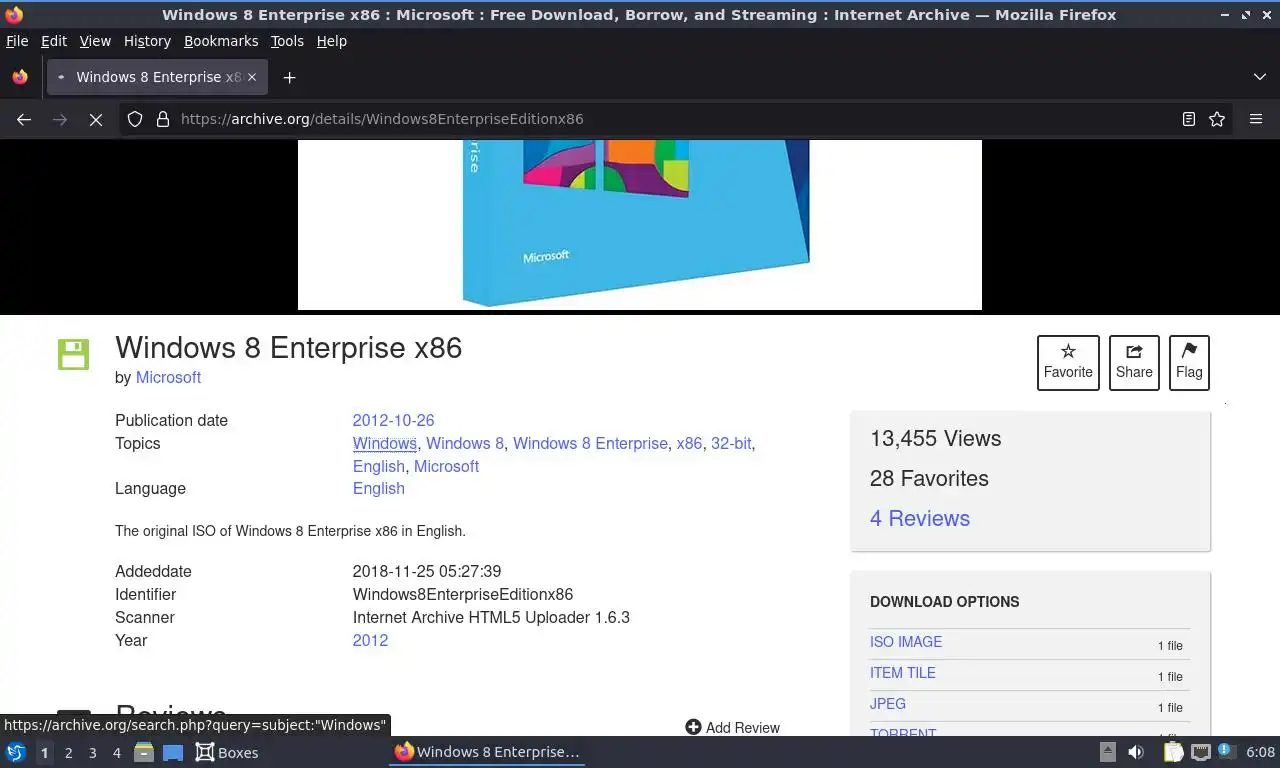Open the taskbar file manager icon
The width and height of the screenshot is (1280, 768).
click(x=144, y=752)
